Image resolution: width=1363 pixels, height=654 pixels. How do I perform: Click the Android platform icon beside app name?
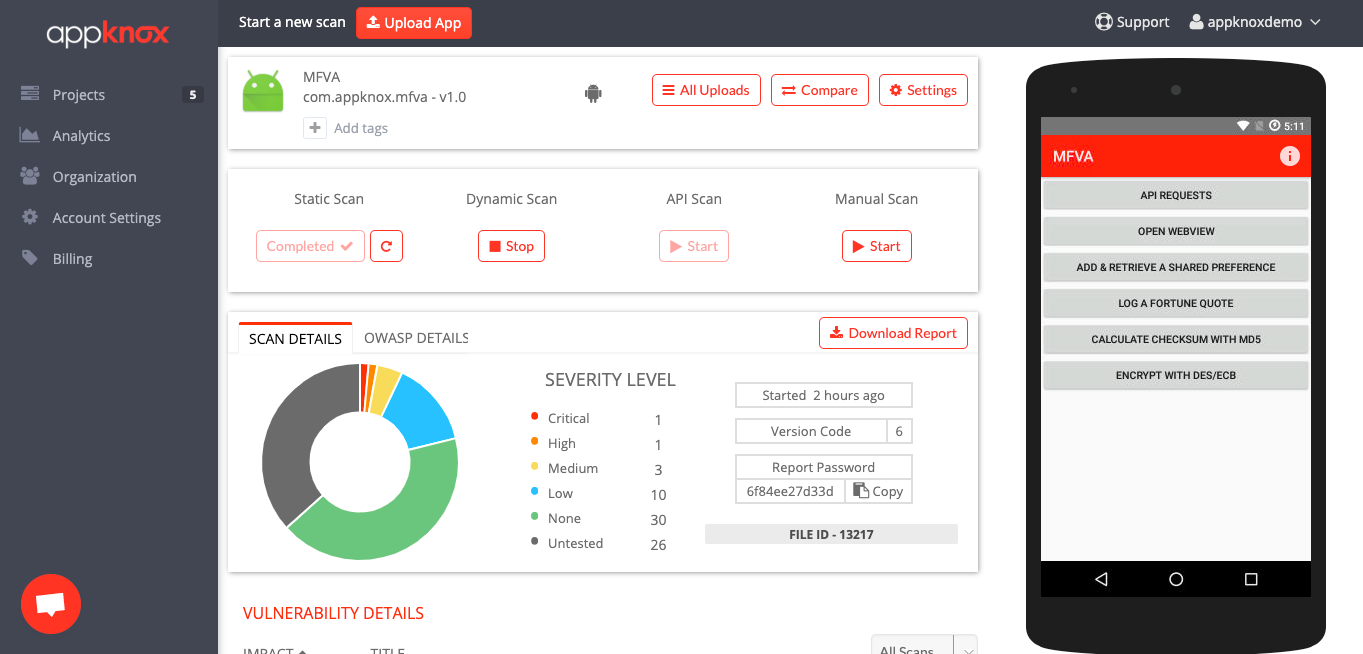pyautogui.click(x=593, y=94)
